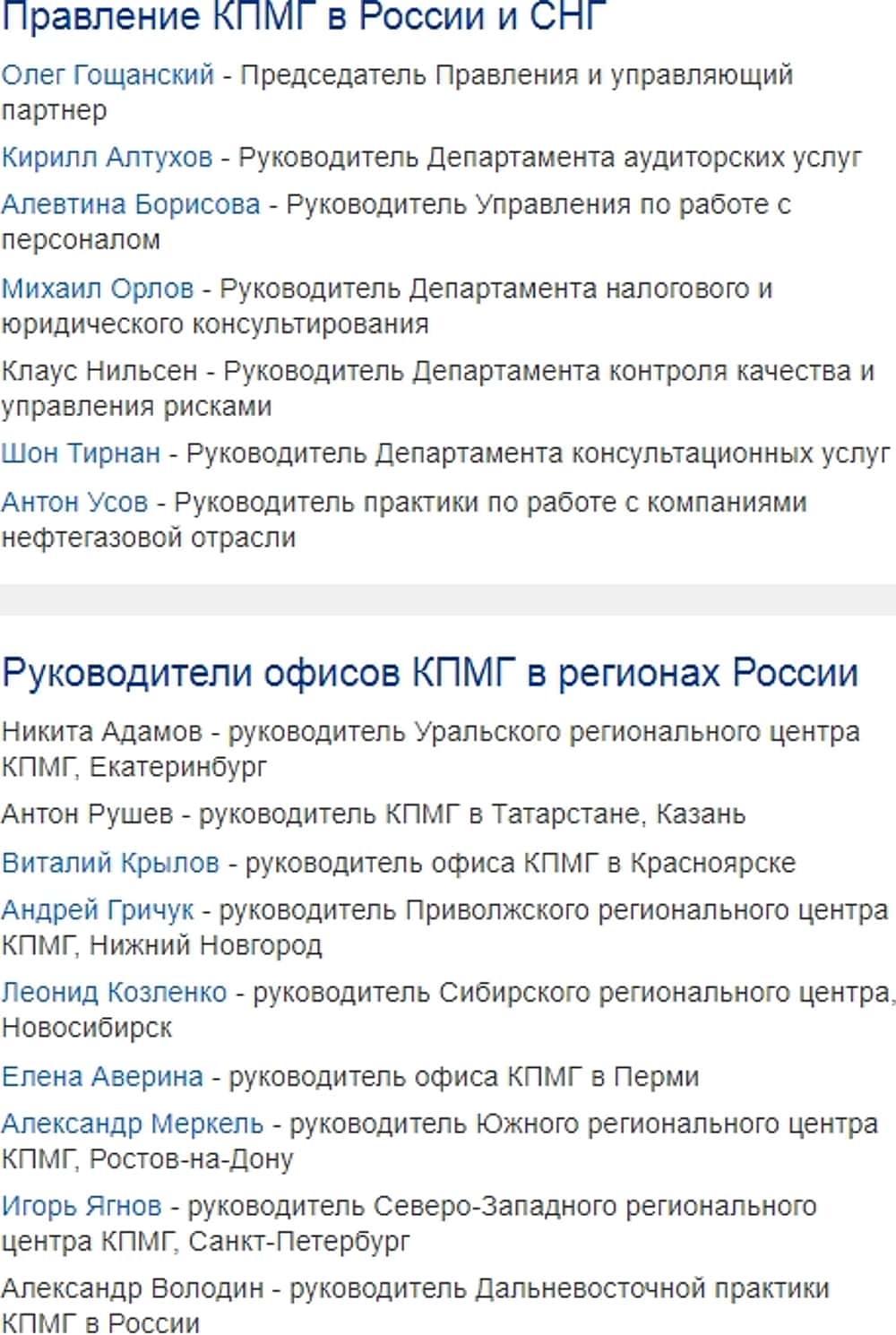Follow the Игорь Ягнов link

82,1206
